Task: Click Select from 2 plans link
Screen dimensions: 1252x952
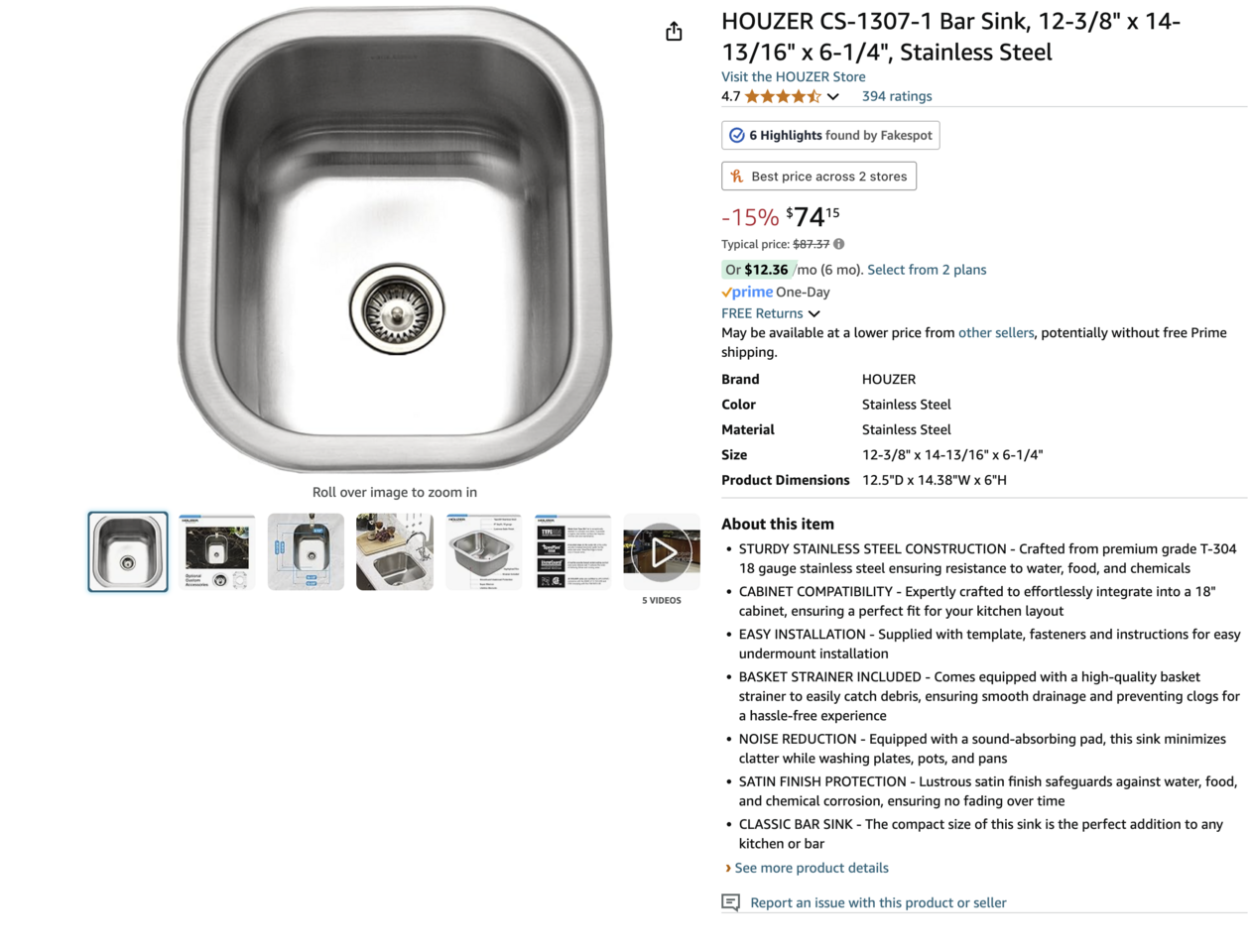Action: (x=927, y=270)
